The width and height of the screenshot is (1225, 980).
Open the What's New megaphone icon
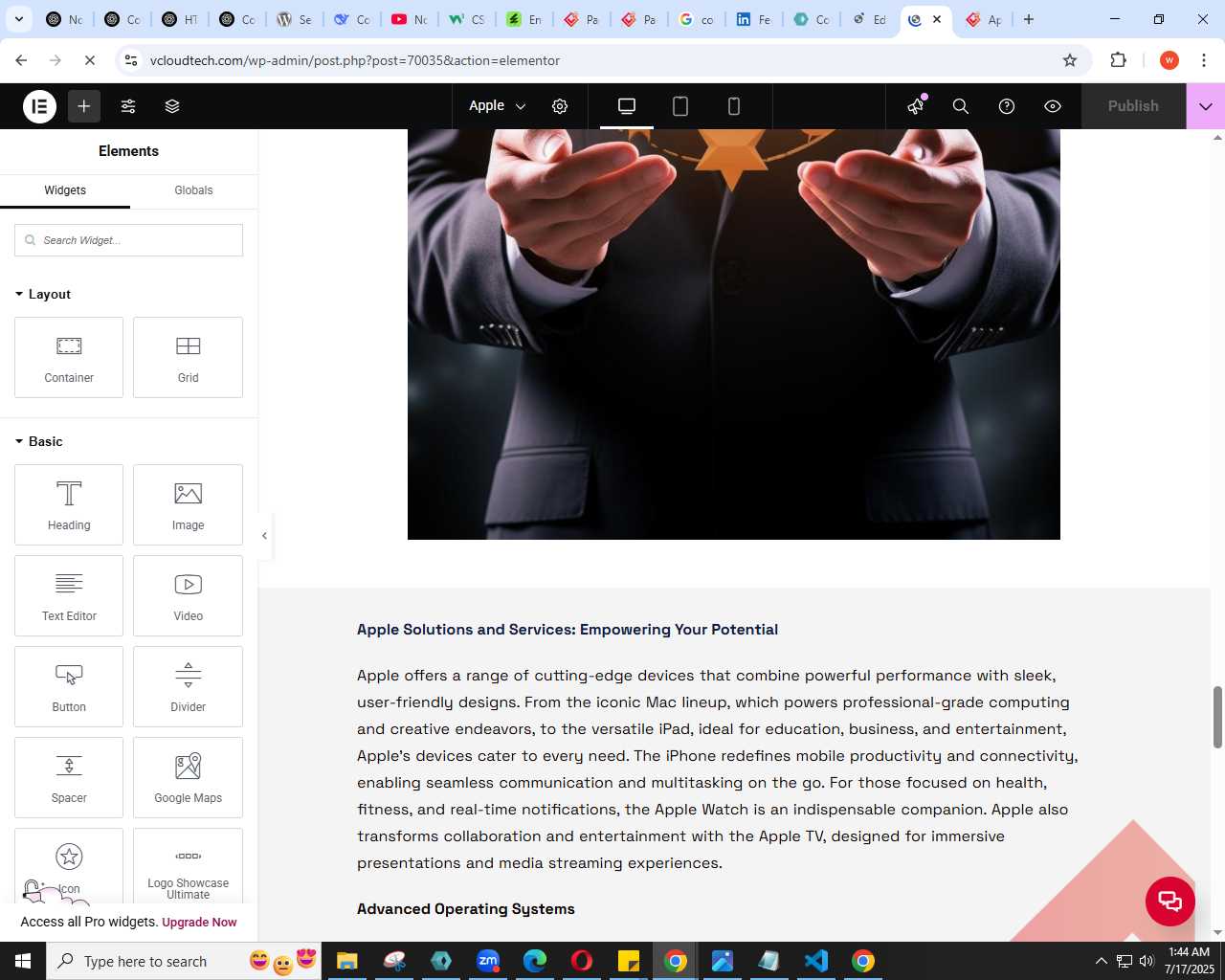coord(916,106)
